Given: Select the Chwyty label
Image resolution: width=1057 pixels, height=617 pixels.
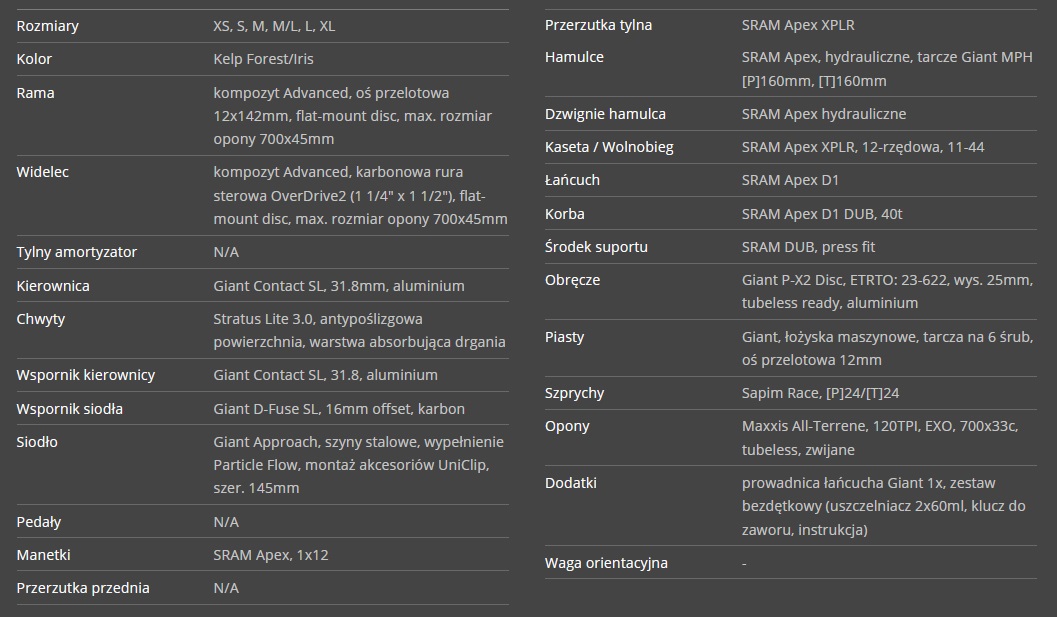Looking at the screenshot, I should (x=40, y=319).
